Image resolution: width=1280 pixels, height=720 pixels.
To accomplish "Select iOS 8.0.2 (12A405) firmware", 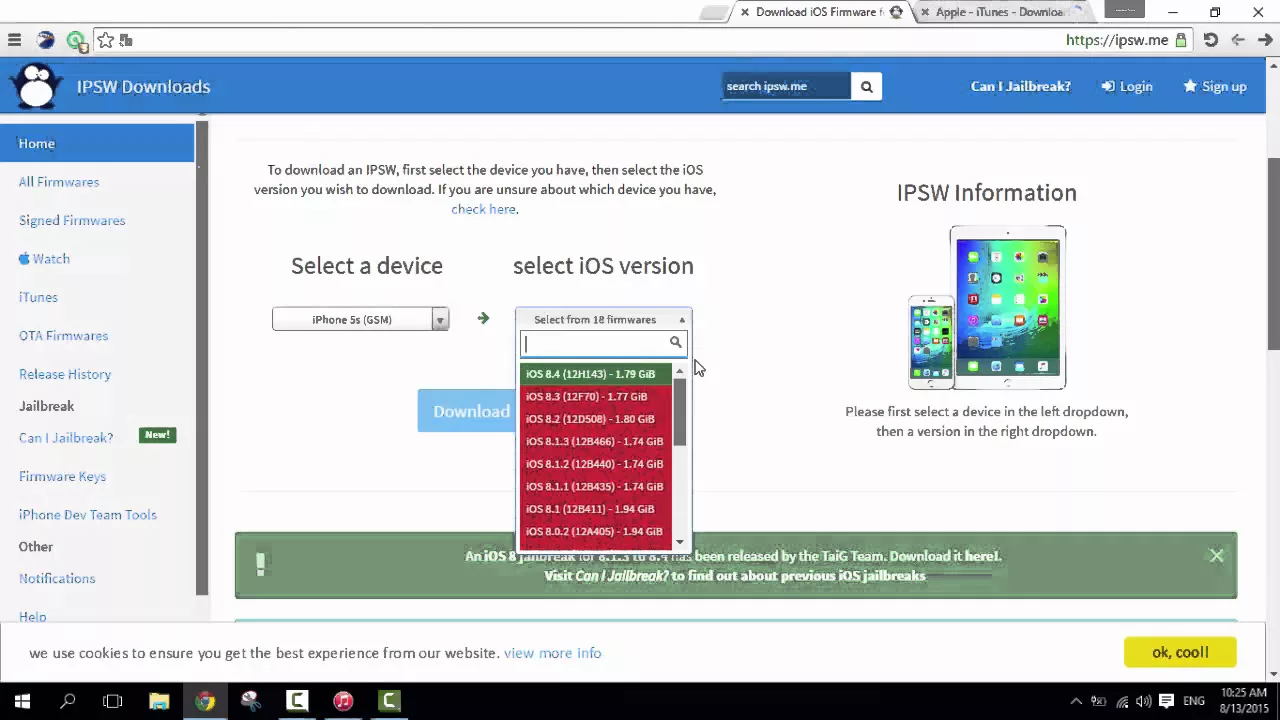I will click(595, 531).
